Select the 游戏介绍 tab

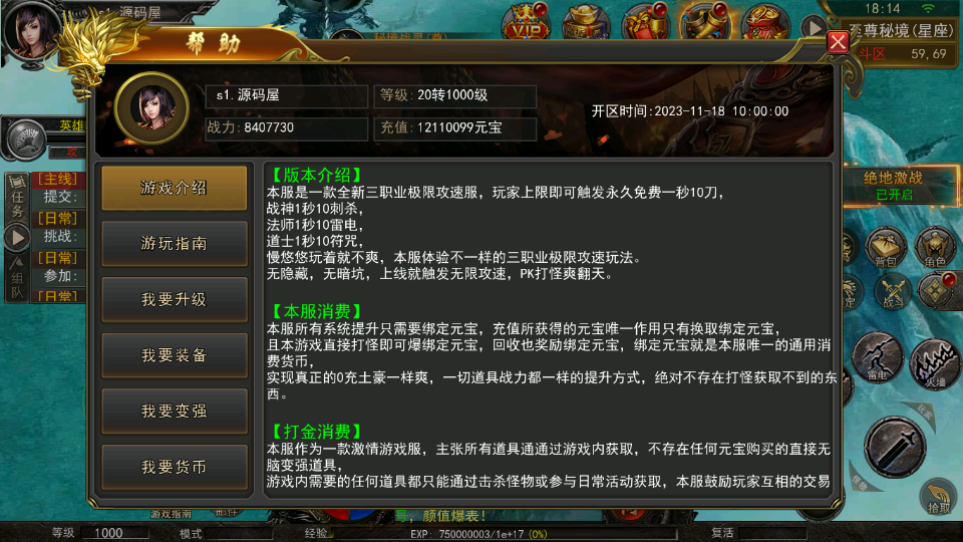174,188
